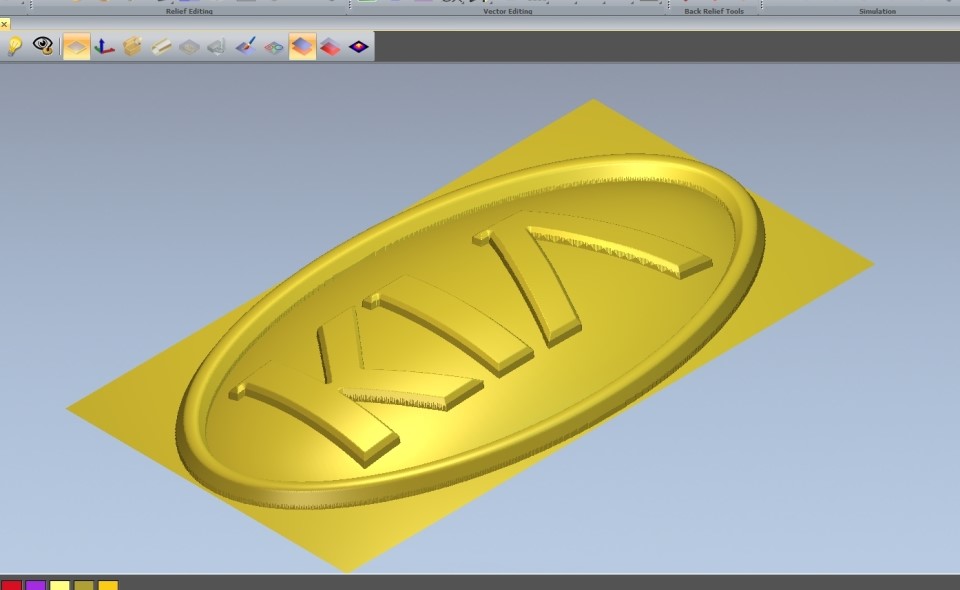Toggle the highlighted blue-orange relief layers icon
The height and width of the screenshot is (590, 960).
point(302,47)
